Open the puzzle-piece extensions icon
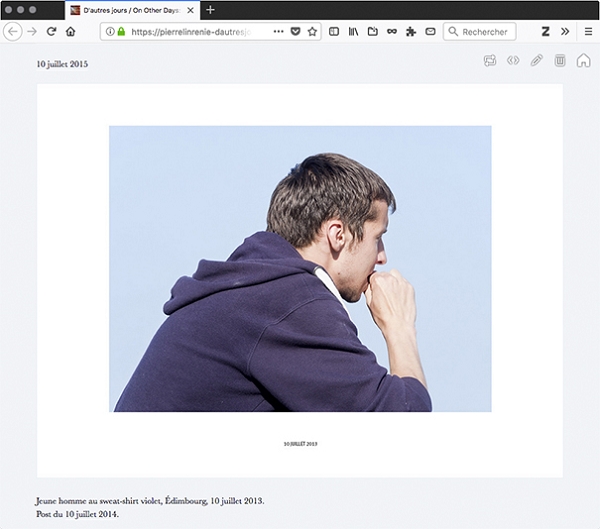The height and width of the screenshot is (529, 600). 411,32
